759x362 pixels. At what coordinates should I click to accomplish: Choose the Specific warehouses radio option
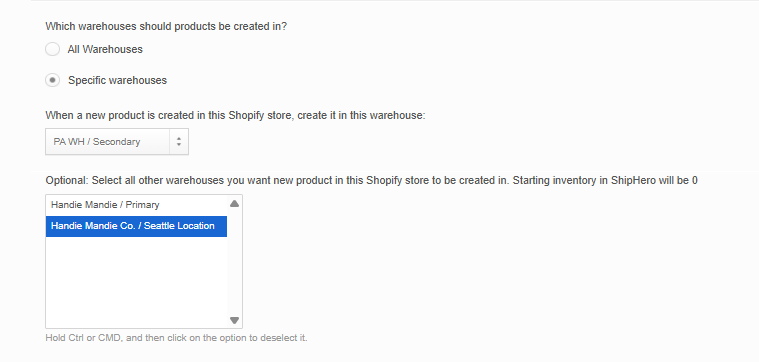tap(52, 80)
